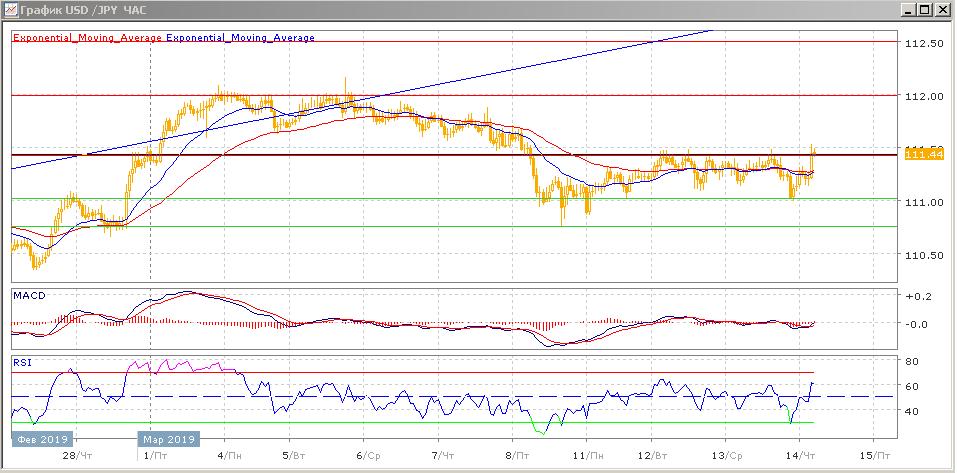Image resolution: width=957 pixels, height=473 pixels.
Task: Click the RSI indicator label
Action: coord(22,364)
